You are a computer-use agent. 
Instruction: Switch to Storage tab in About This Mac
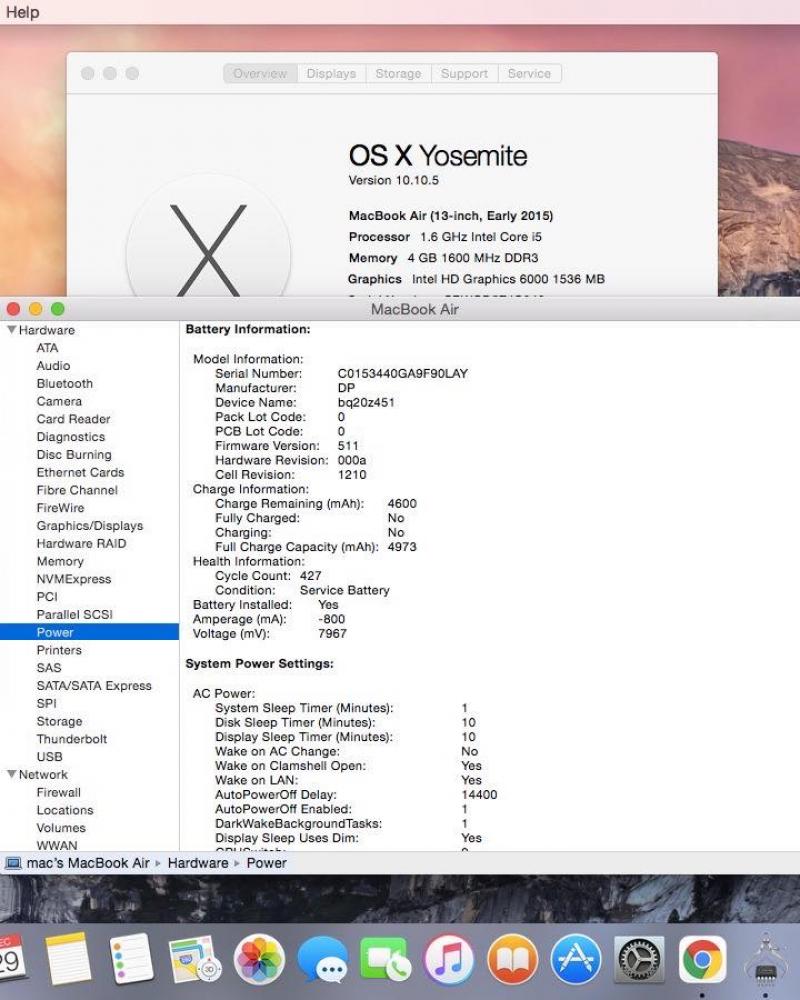pyautogui.click(x=398, y=73)
